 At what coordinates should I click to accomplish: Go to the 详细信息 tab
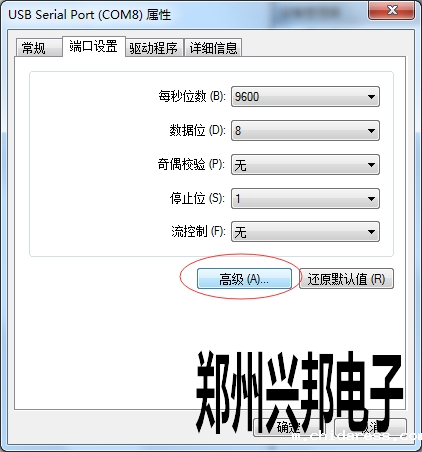[x=213, y=48]
